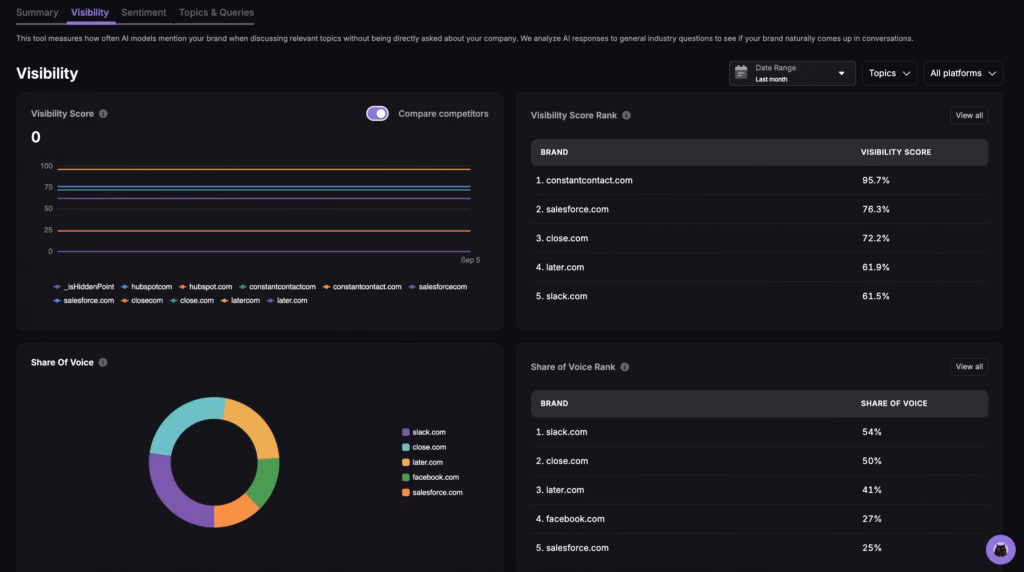Image resolution: width=1024 pixels, height=572 pixels.
Task: Click View all for Visibility Score Rank
Action: tap(968, 116)
